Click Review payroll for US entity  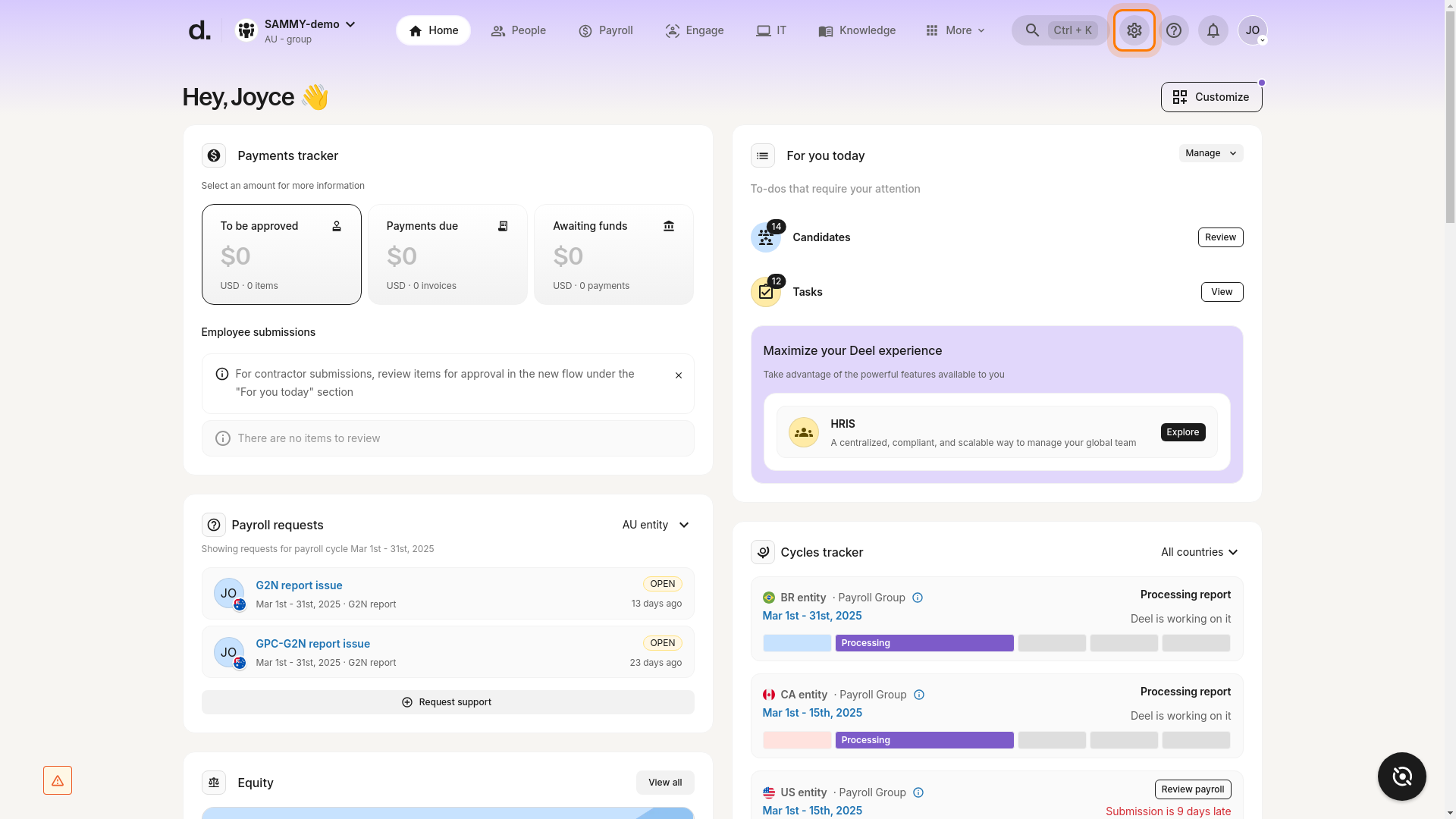pos(1192,789)
